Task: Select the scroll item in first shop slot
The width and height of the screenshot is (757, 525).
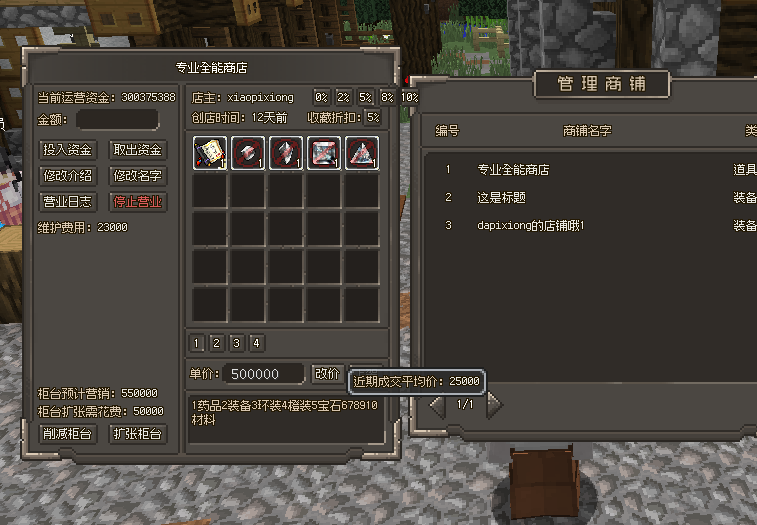Action: tap(210, 153)
